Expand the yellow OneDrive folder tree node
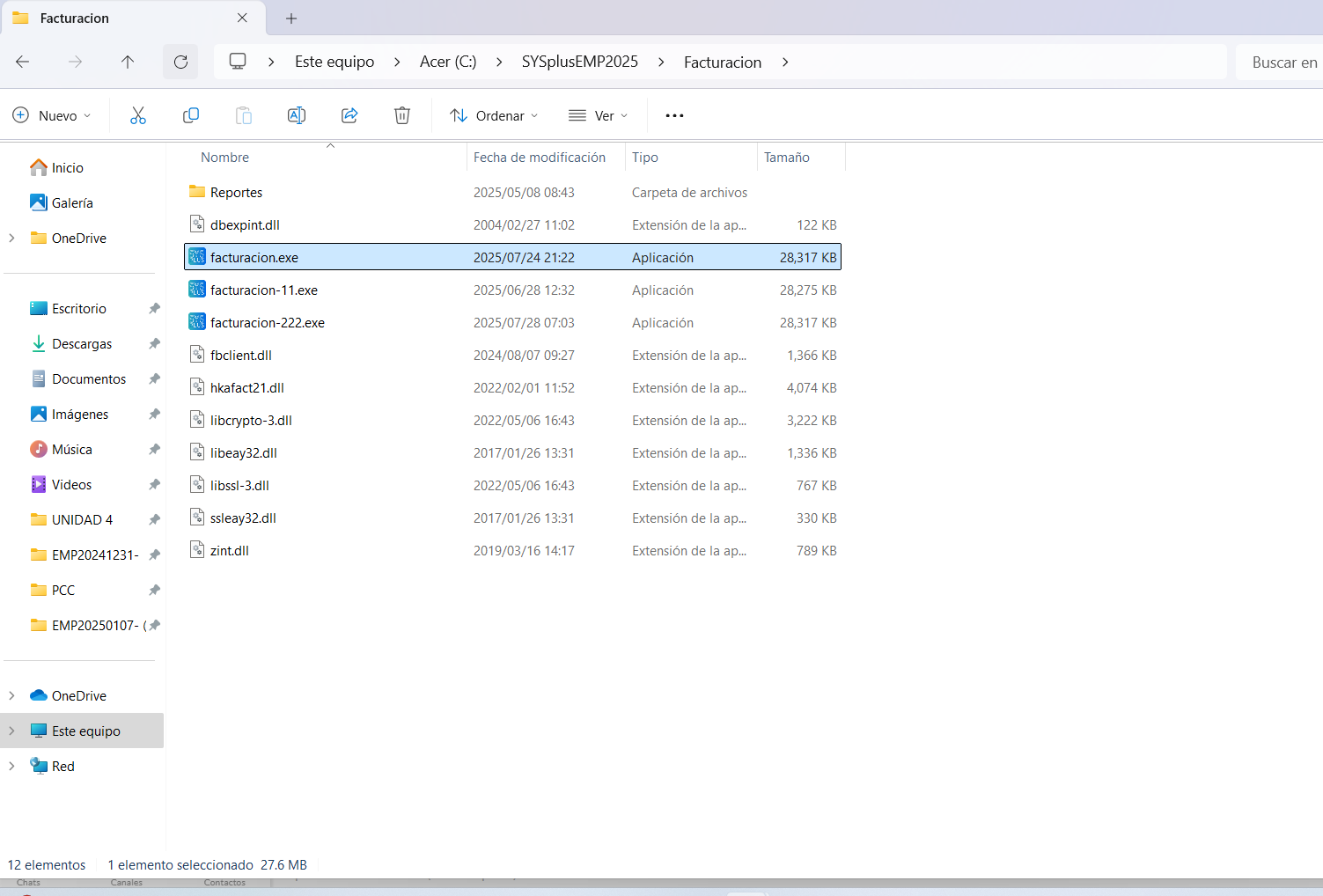Screen dimensions: 1323x896 11,238
